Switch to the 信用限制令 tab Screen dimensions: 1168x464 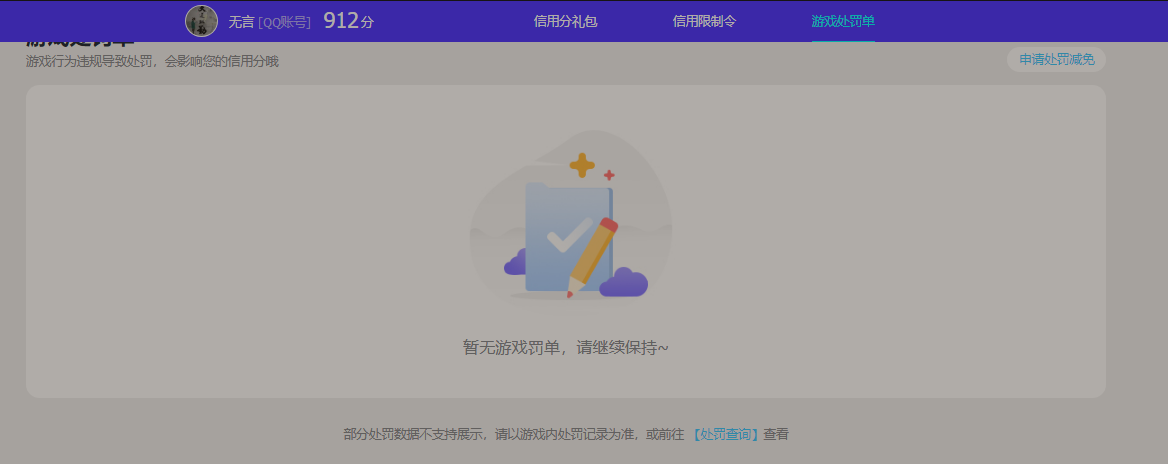[x=704, y=21]
